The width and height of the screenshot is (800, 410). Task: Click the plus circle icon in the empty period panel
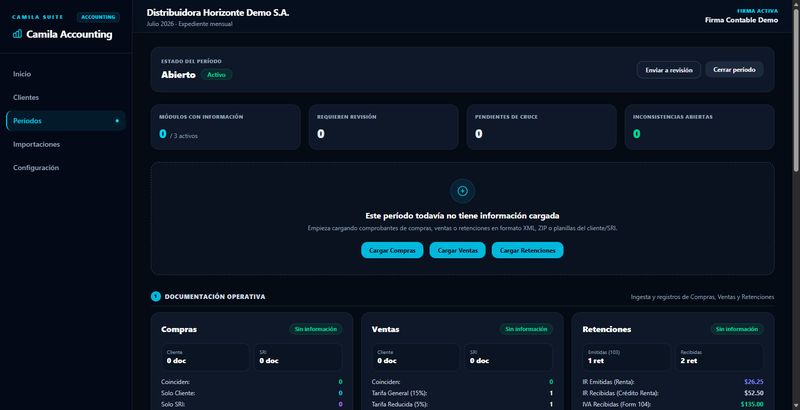pos(462,191)
